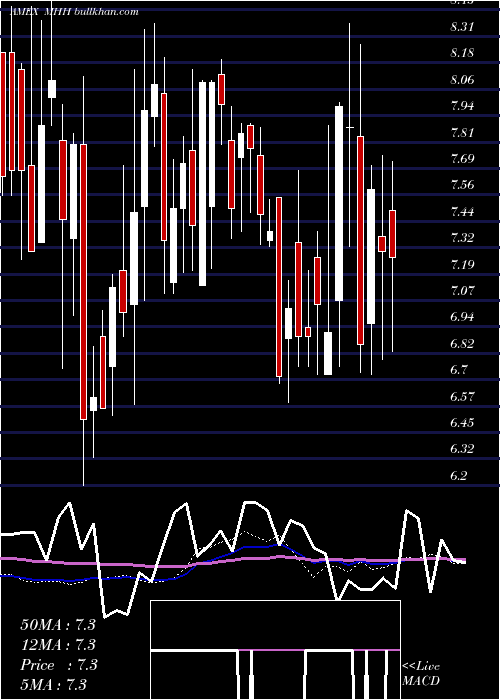Click the last red candlestick on the right
The width and height of the screenshot is (500, 700).
coord(392,234)
